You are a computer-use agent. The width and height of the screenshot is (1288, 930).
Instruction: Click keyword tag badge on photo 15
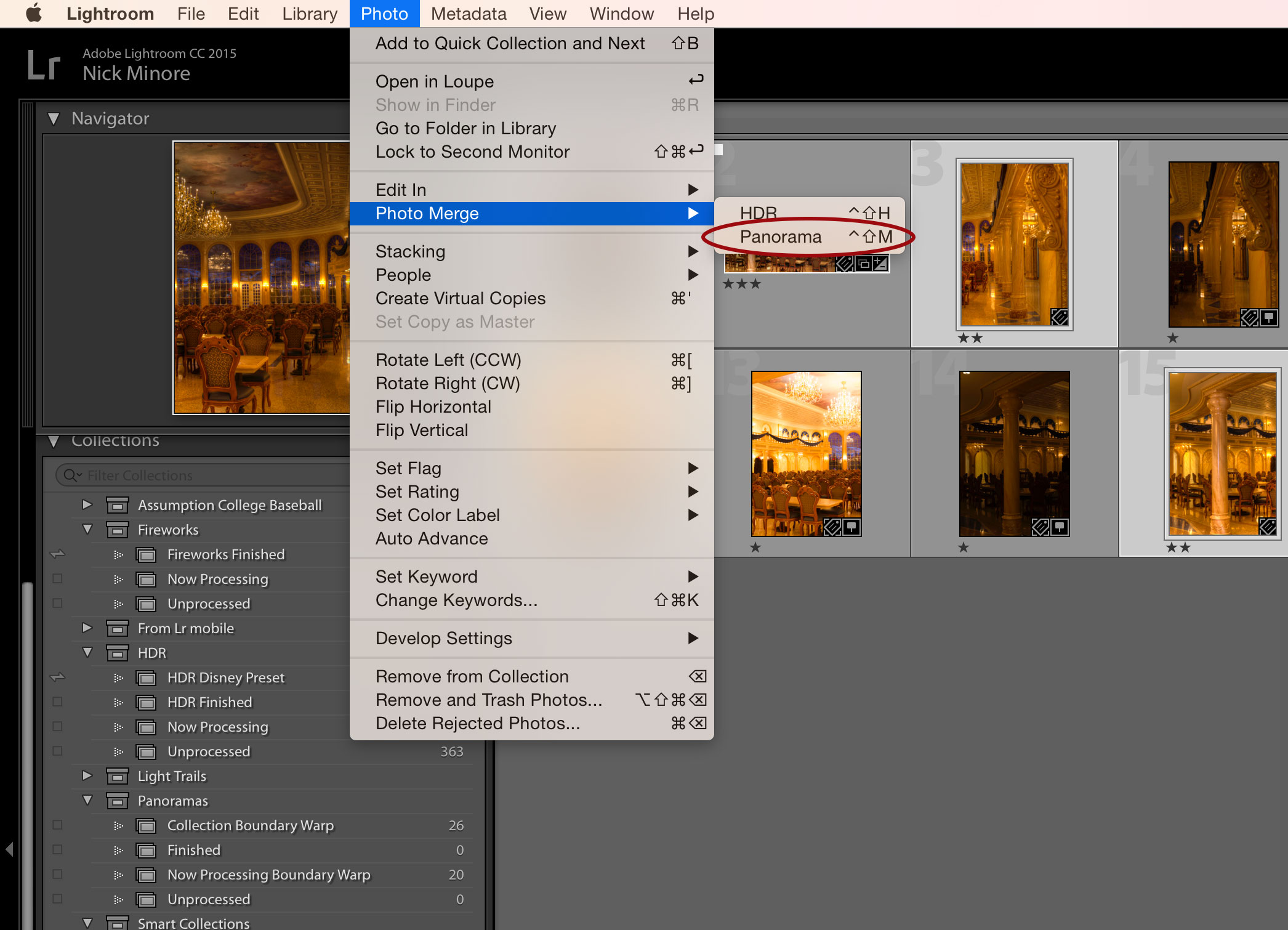click(1267, 527)
